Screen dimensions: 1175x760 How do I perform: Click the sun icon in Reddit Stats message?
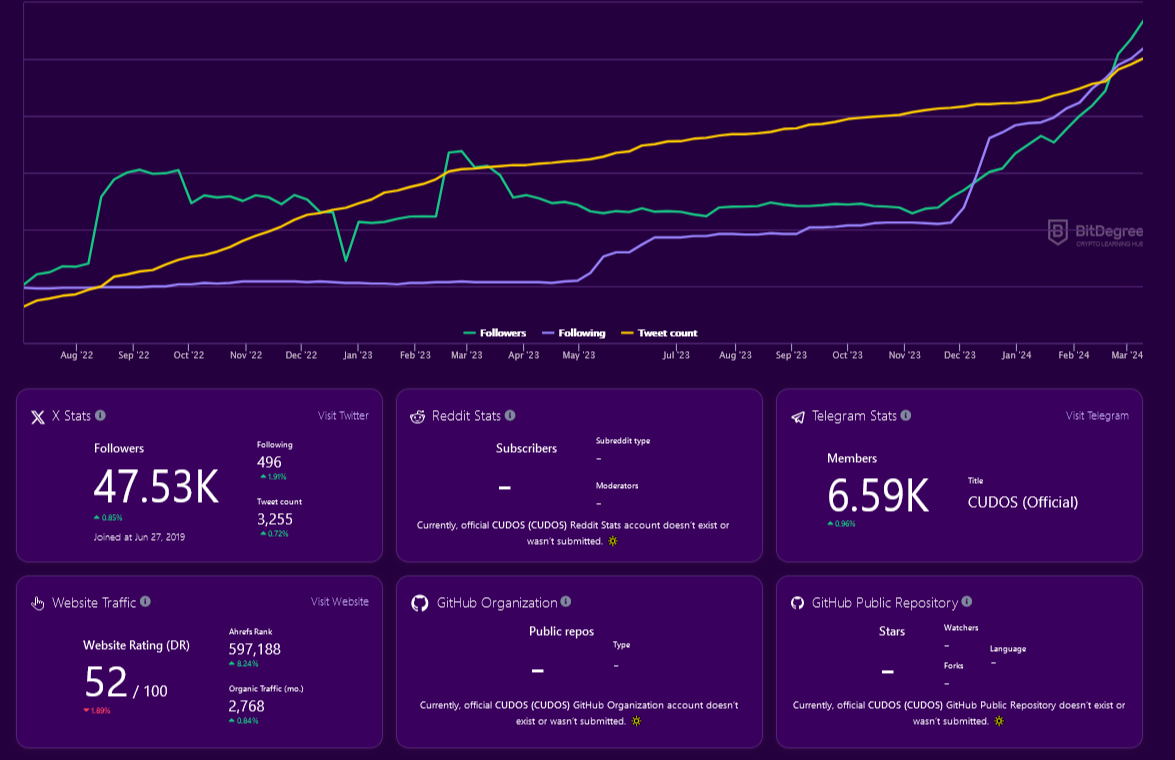click(613, 541)
